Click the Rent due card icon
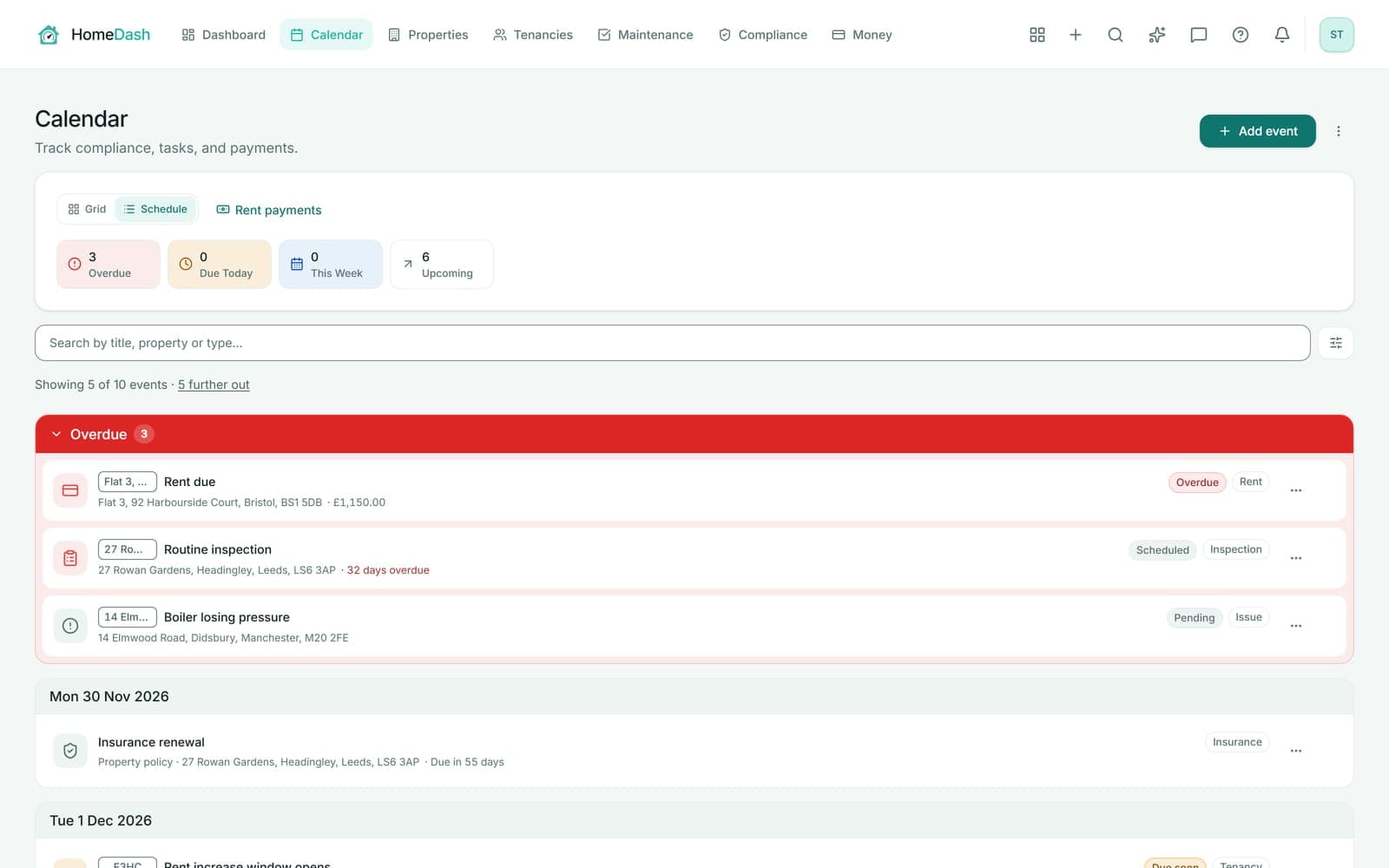This screenshot has height=868, width=1389. (70, 490)
